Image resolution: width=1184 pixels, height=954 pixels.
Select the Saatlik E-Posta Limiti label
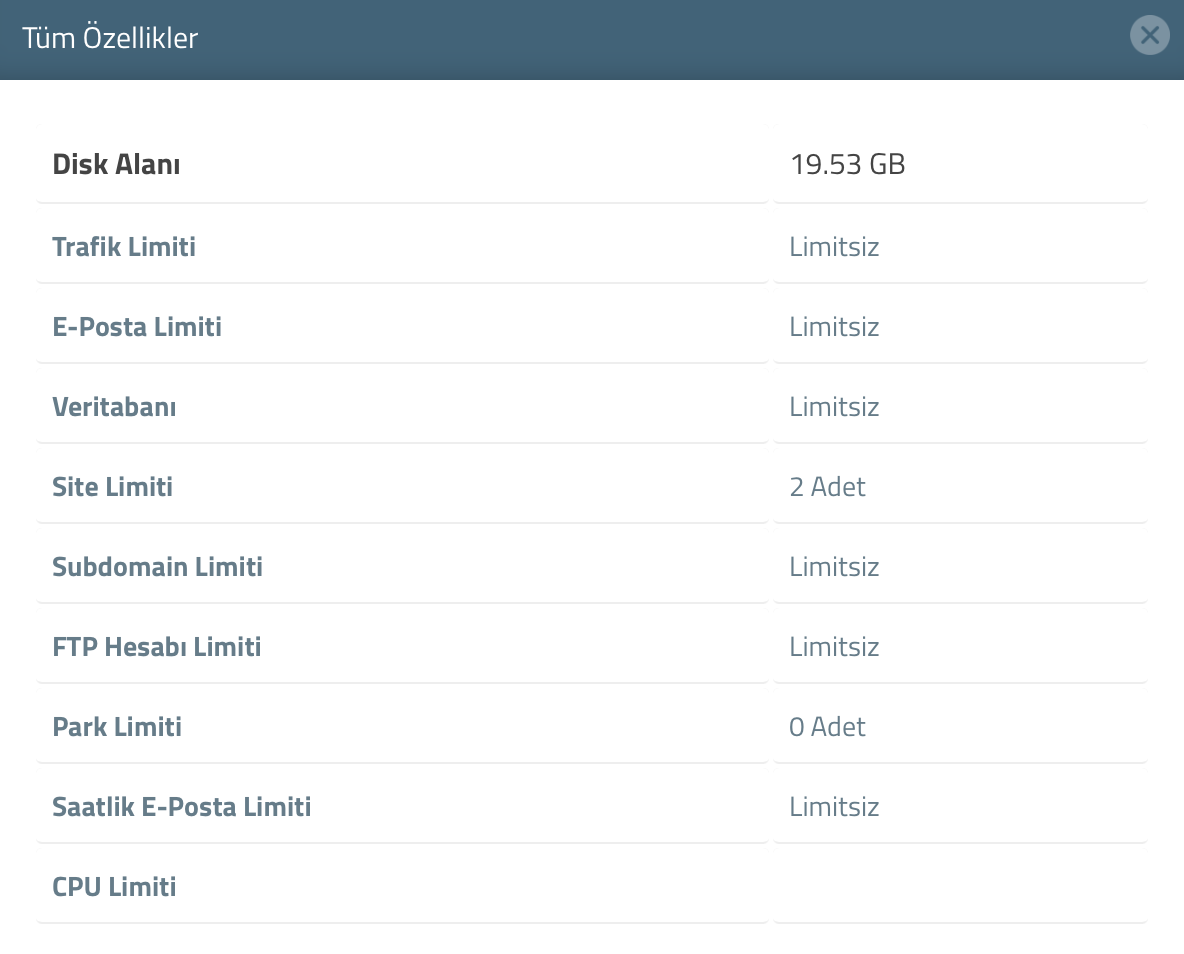[181, 807]
